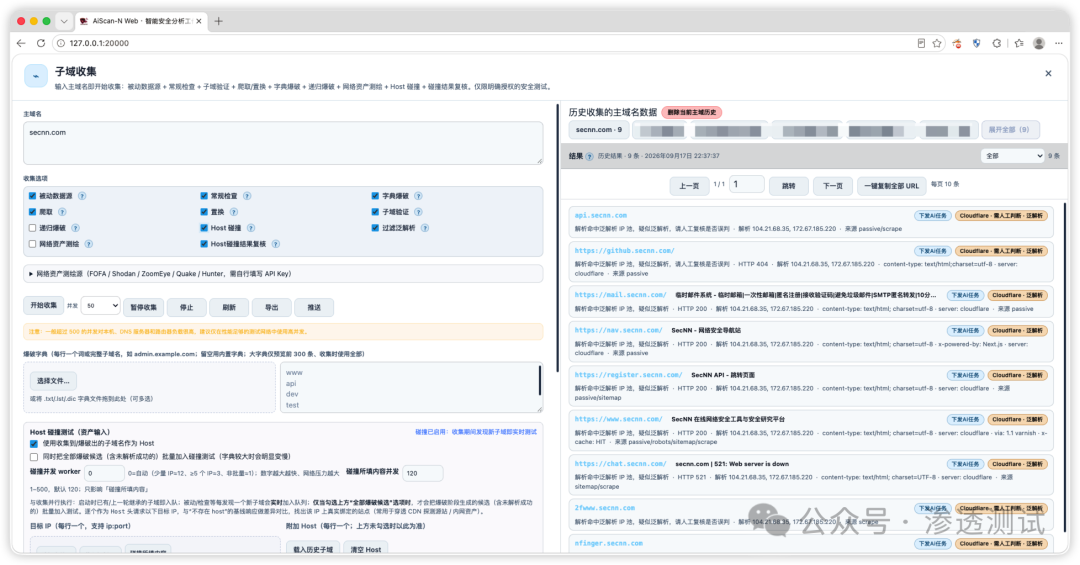Click the 跳转 page jump button
Screen dimensions: 1080x565
(789, 186)
